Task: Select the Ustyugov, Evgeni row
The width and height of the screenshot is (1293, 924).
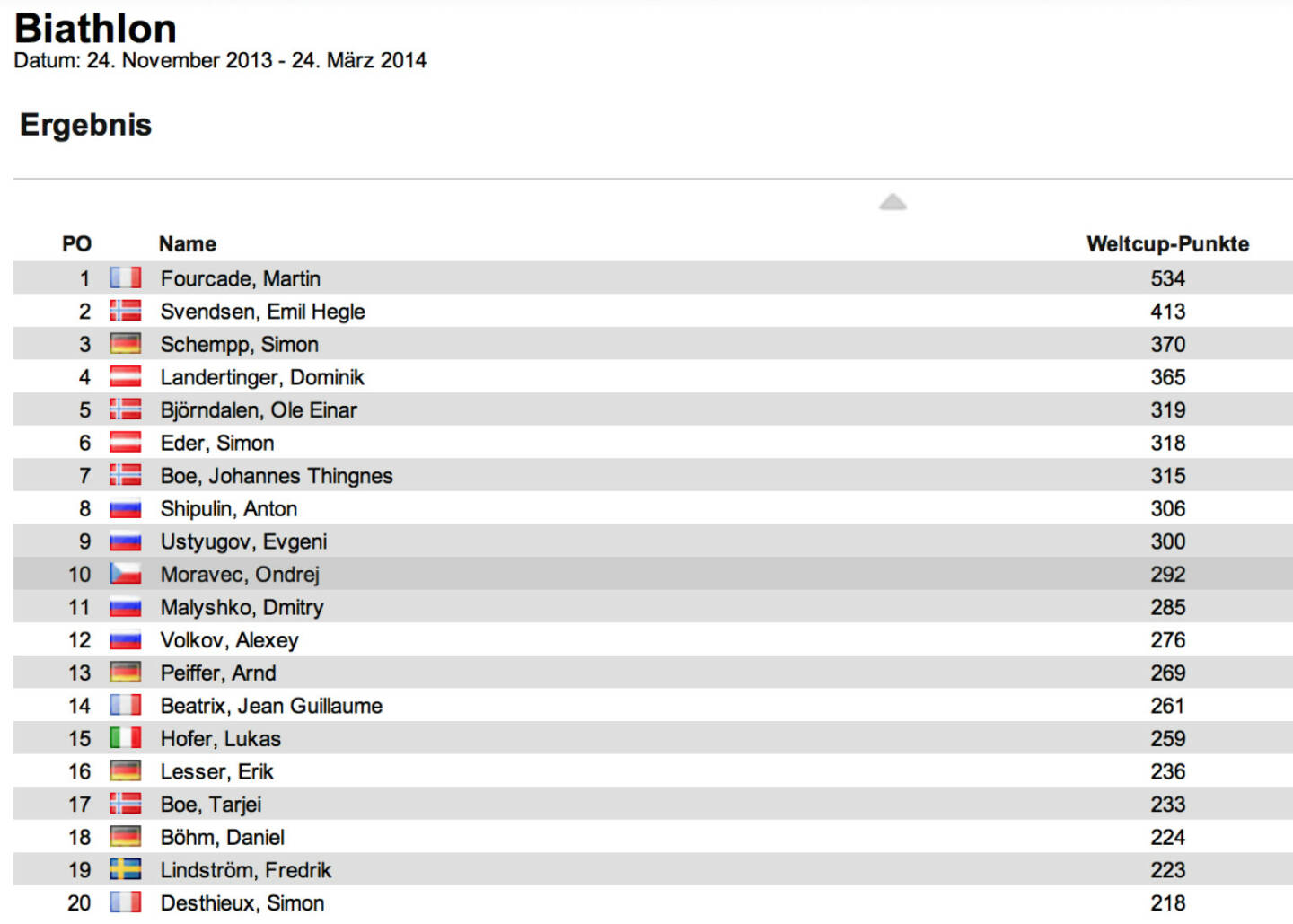Action: [653, 541]
